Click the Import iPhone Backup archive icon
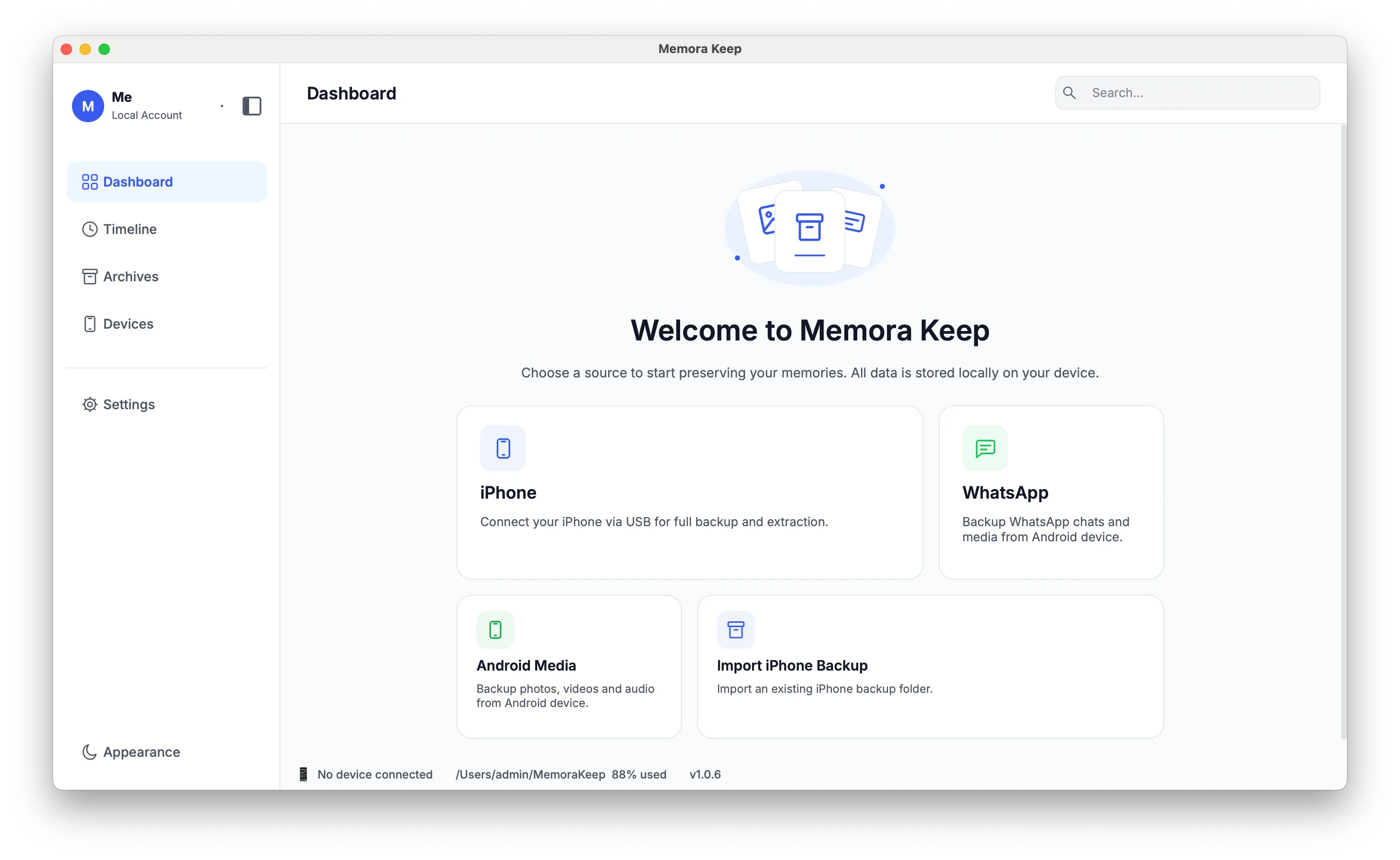 pyautogui.click(x=736, y=630)
